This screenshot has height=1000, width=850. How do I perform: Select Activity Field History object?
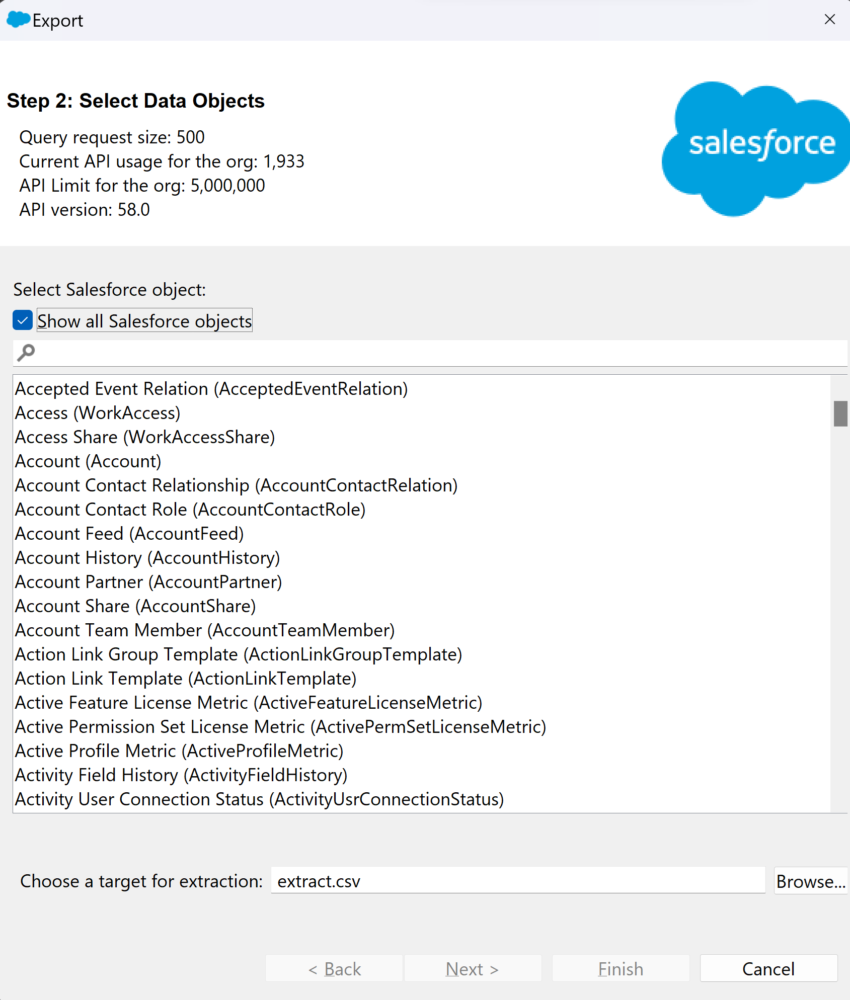[421, 776]
